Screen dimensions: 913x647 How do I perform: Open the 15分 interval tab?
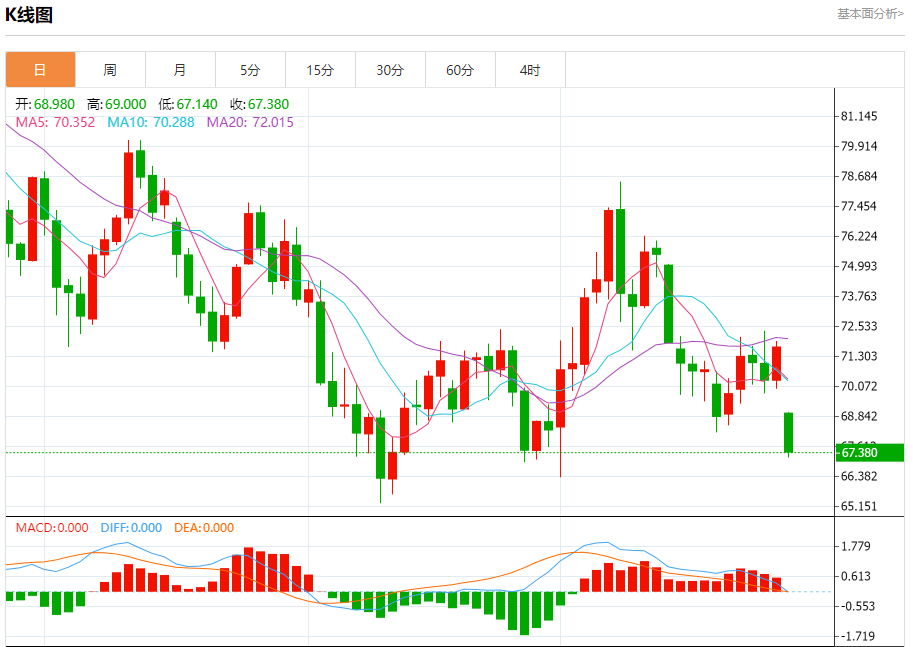[320, 70]
